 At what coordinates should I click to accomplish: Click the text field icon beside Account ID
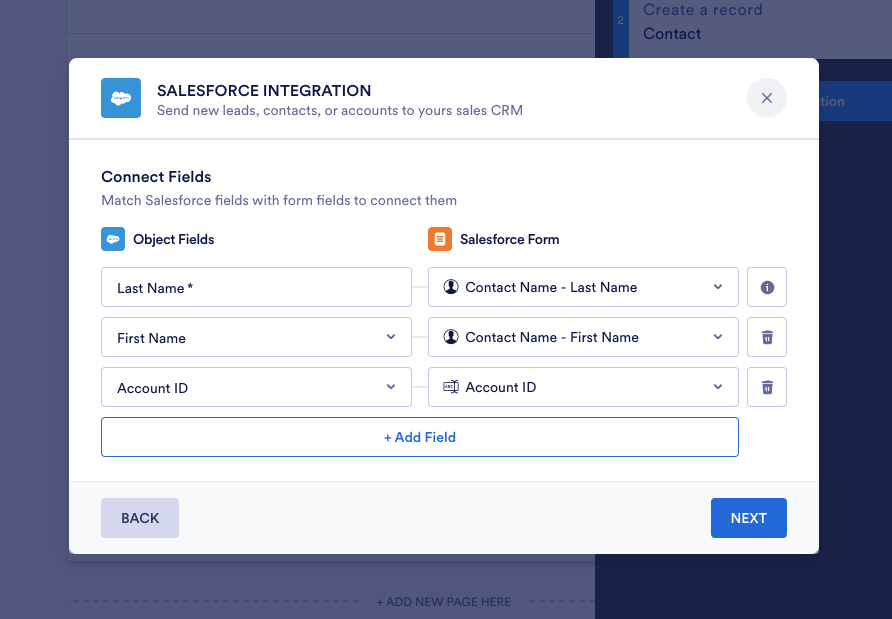[451, 387]
